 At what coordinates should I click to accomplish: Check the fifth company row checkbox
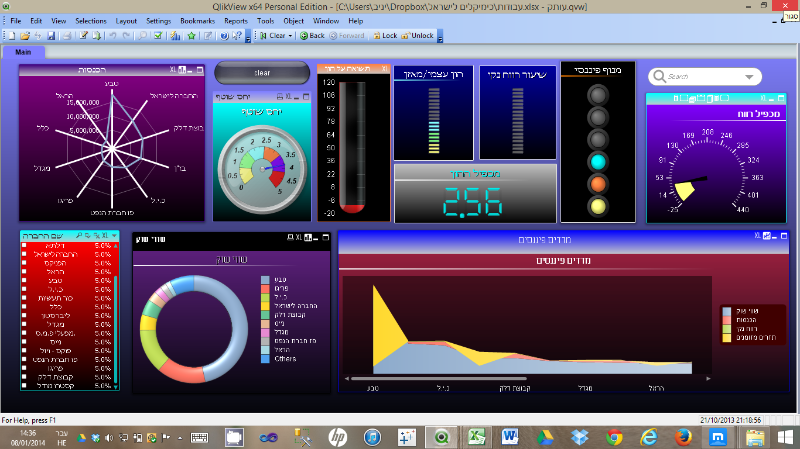coord(24,281)
